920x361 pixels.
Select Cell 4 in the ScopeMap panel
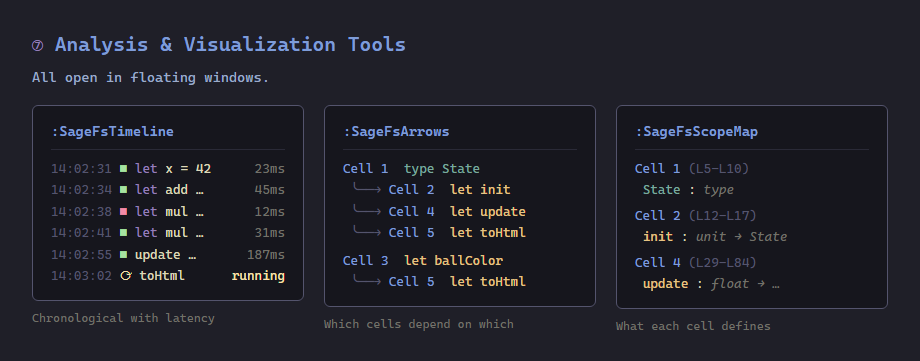(x=657, y=262)
